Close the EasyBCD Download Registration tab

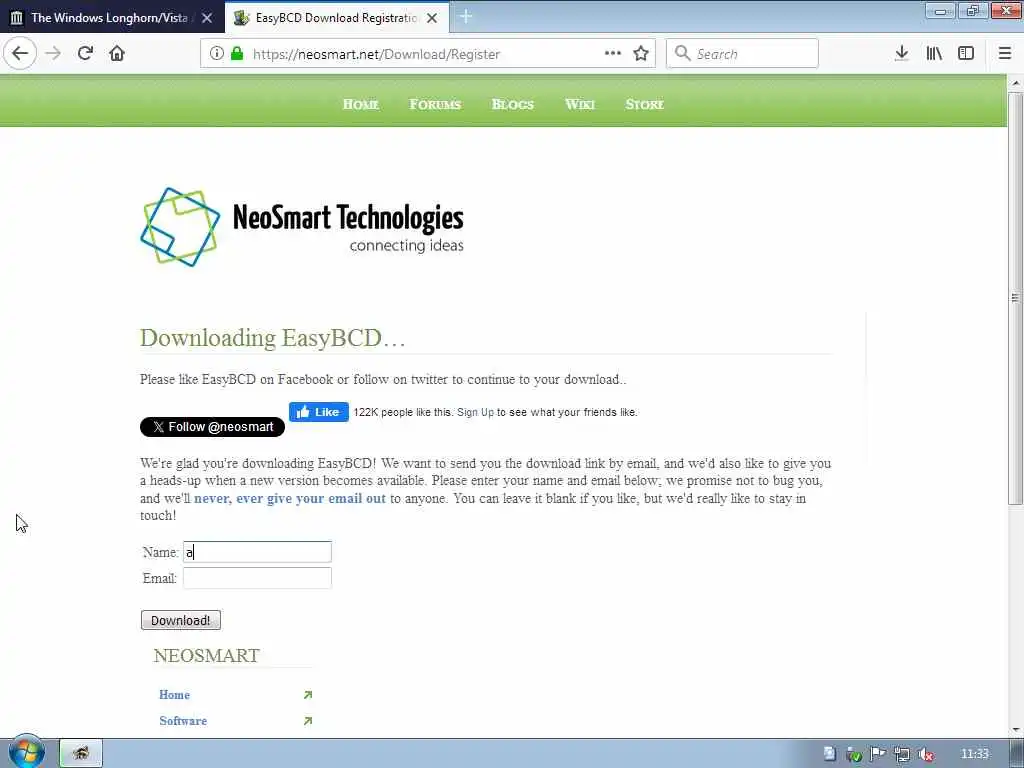(432, 18)
